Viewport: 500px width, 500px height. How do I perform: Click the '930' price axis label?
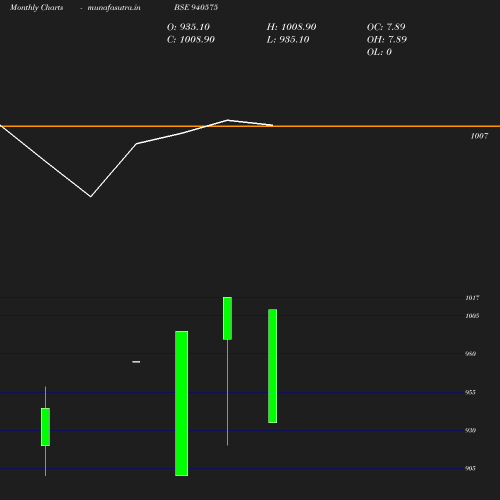pyautogui.click(x=470, y=430)
